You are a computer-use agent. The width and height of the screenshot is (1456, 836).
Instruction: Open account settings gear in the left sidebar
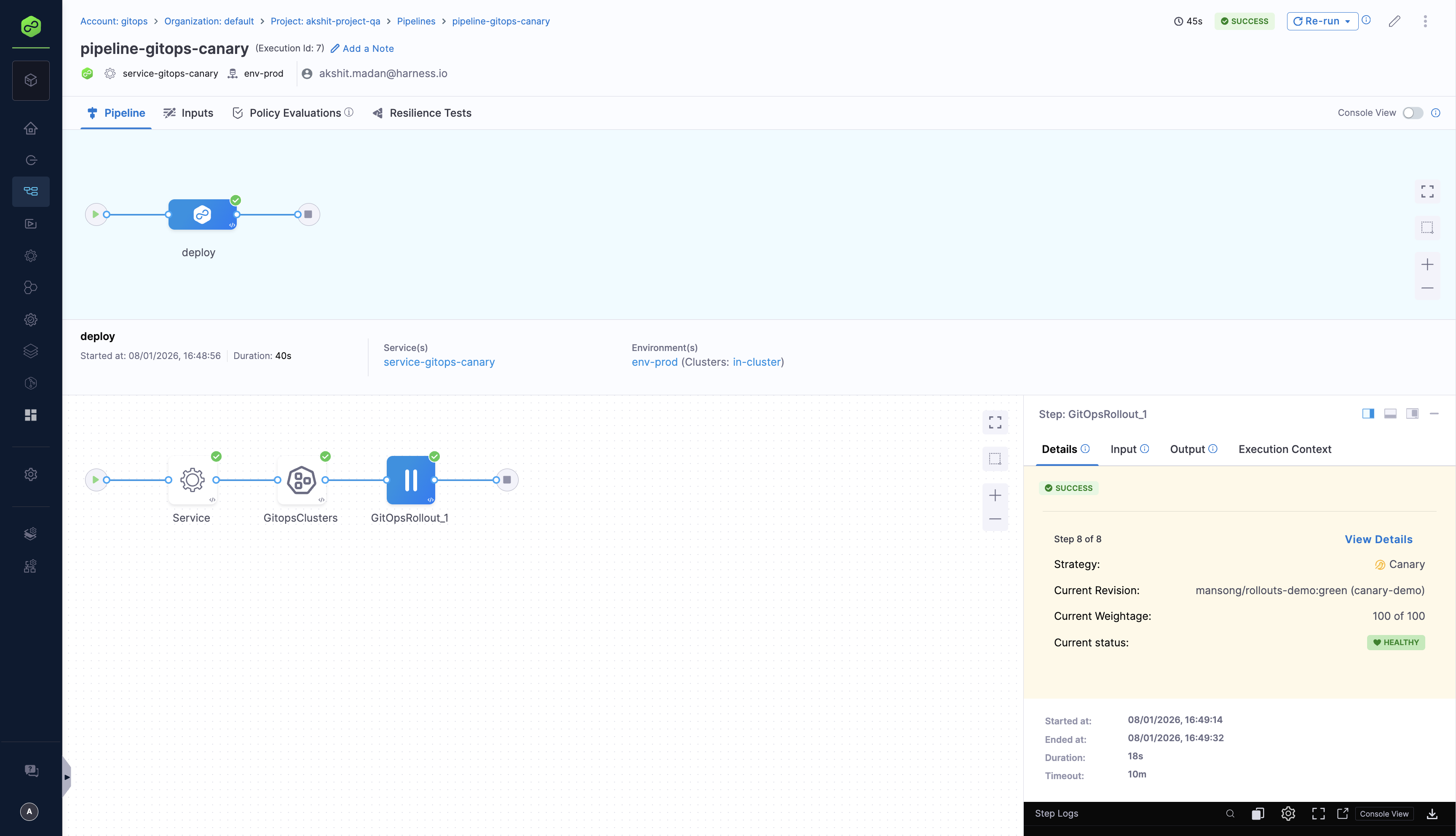tap(30, 474)
